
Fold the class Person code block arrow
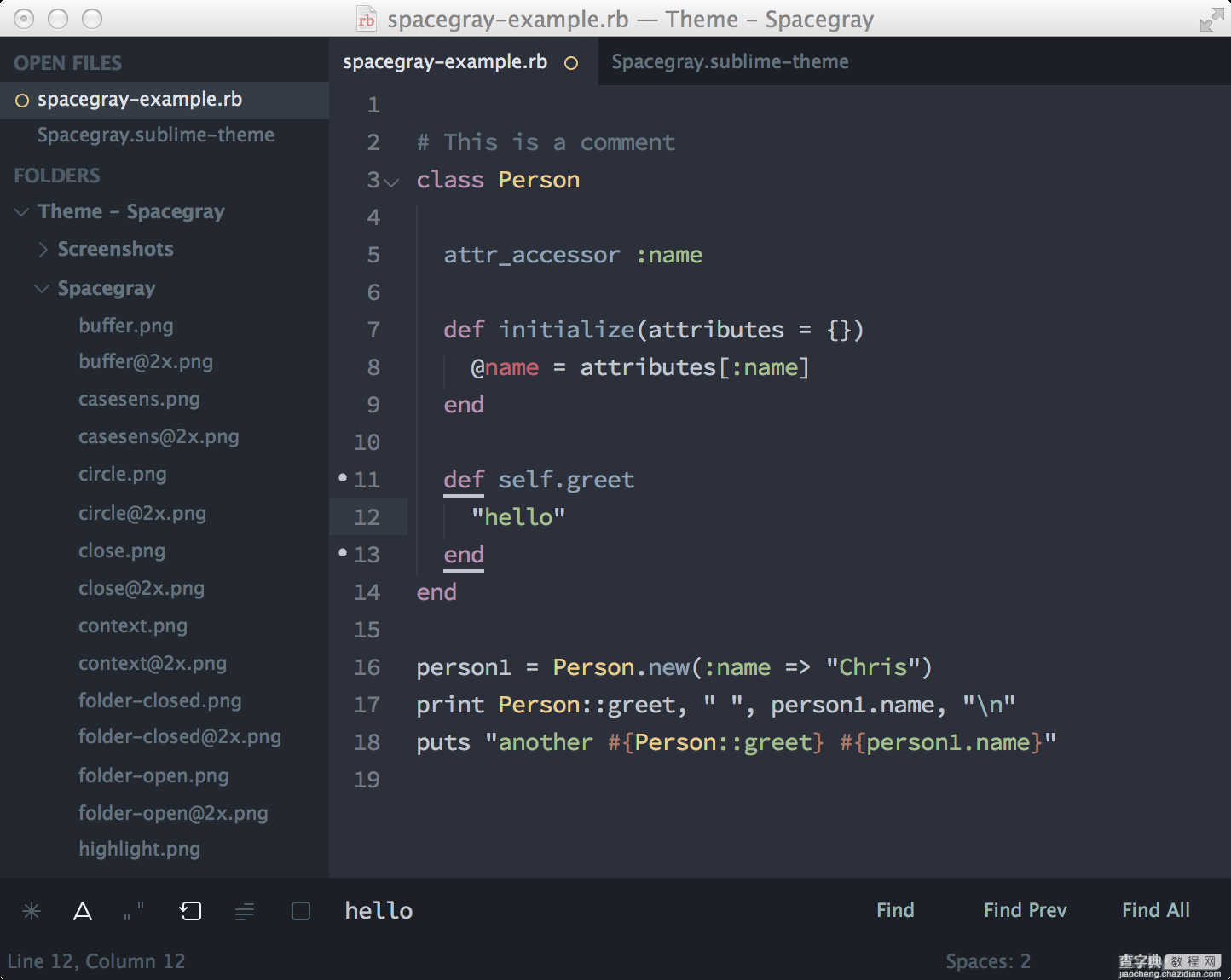[x=391, y=182]
